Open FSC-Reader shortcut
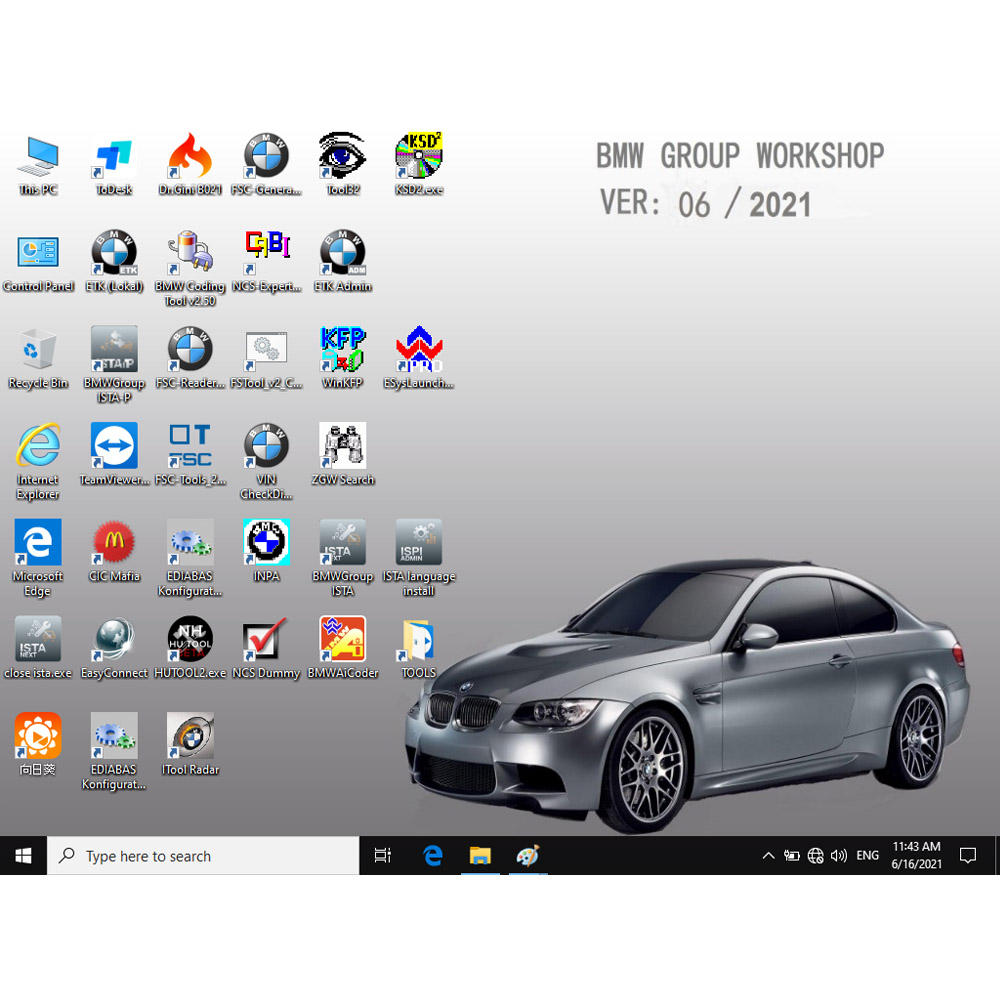 [190, 357]
